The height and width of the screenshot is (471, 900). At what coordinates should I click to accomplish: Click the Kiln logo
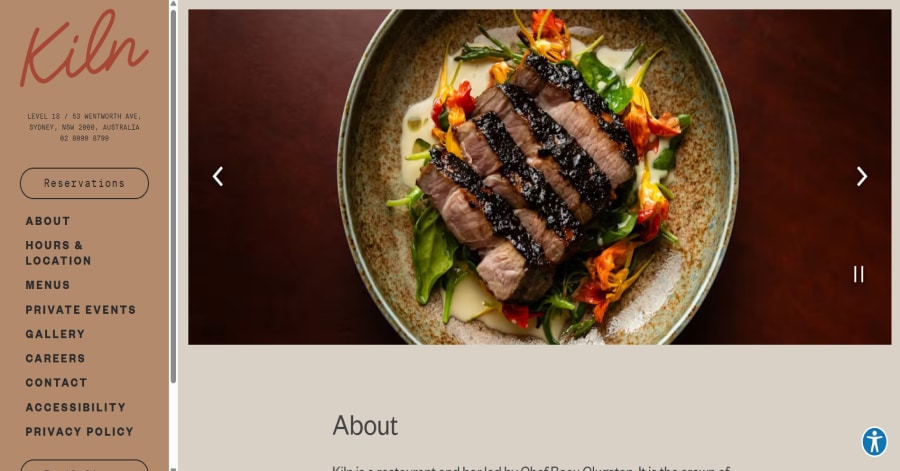[x=84, y=48]
